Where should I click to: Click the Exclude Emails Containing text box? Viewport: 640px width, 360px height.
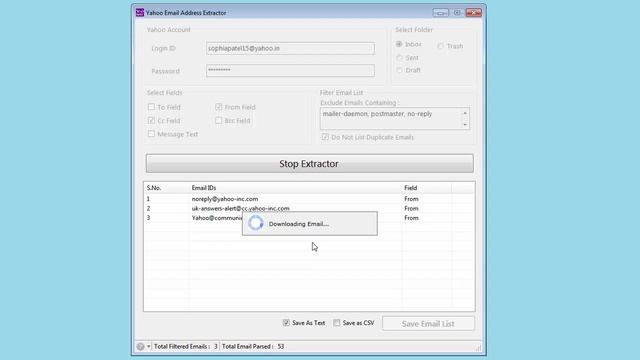click(x=391, y=118)
